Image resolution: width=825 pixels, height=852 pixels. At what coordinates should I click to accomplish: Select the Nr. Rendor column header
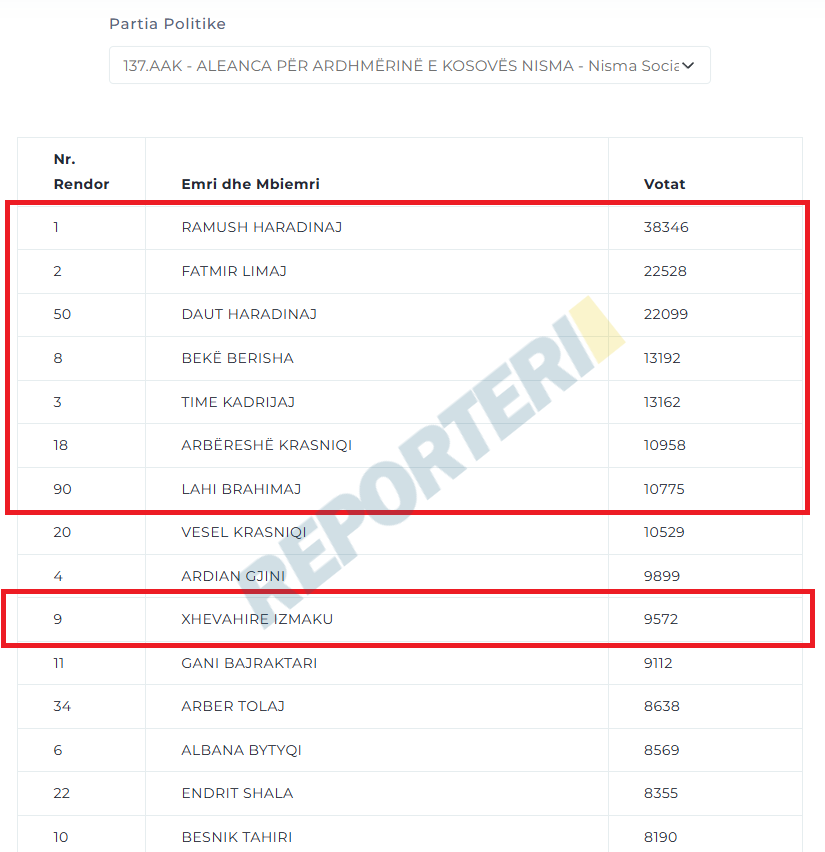pos(82,172)
